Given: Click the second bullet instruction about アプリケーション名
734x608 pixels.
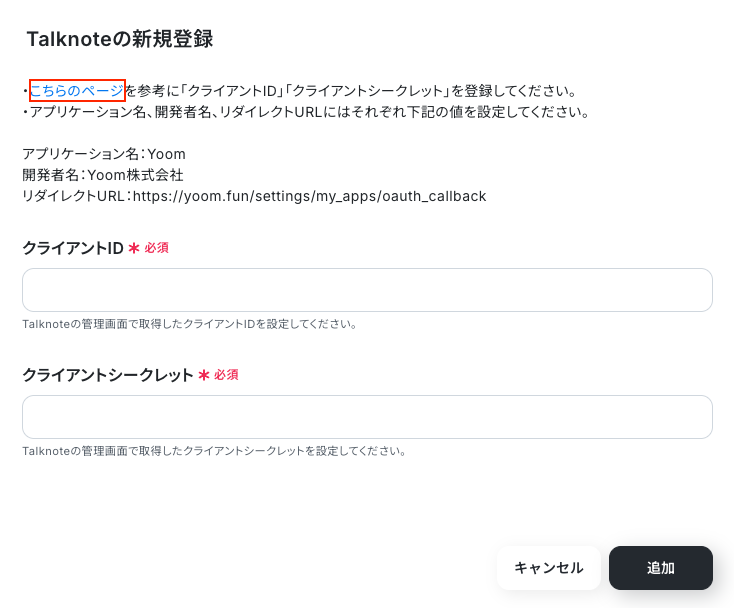Looking at the screenshot, I should tap(306, 112).
